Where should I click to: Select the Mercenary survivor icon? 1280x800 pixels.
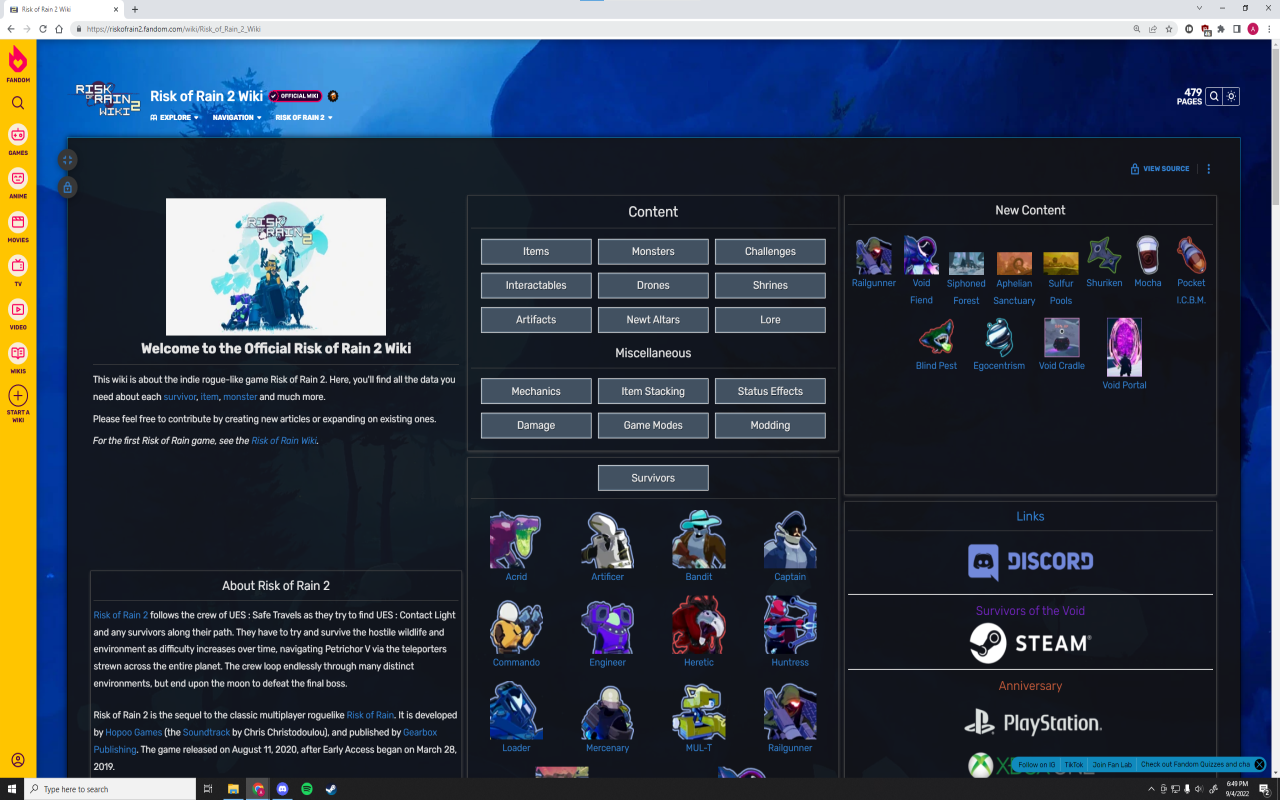(x=607, y=711)
